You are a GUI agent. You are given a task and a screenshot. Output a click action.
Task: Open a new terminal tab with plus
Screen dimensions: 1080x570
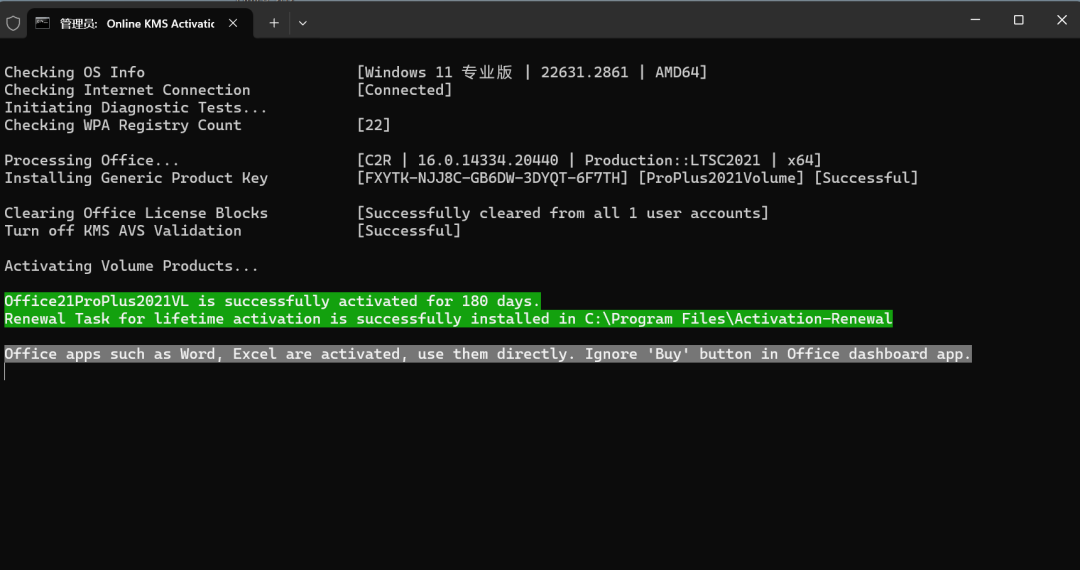pos(273,22)
